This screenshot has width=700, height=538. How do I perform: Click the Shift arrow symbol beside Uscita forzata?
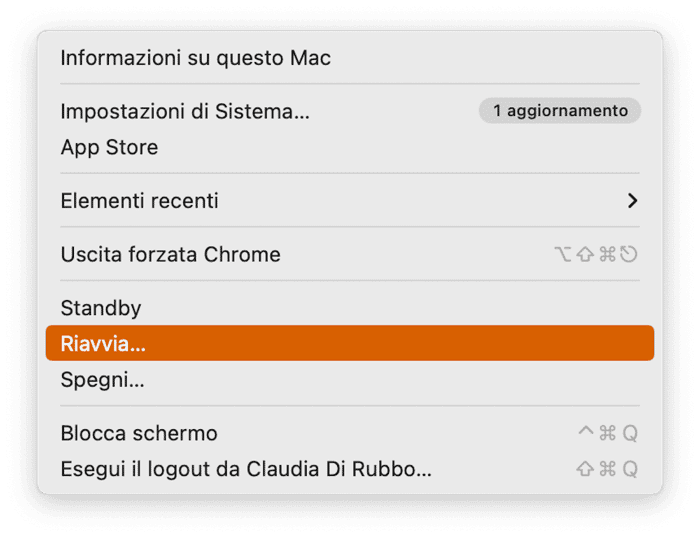[x=585, y=254]
